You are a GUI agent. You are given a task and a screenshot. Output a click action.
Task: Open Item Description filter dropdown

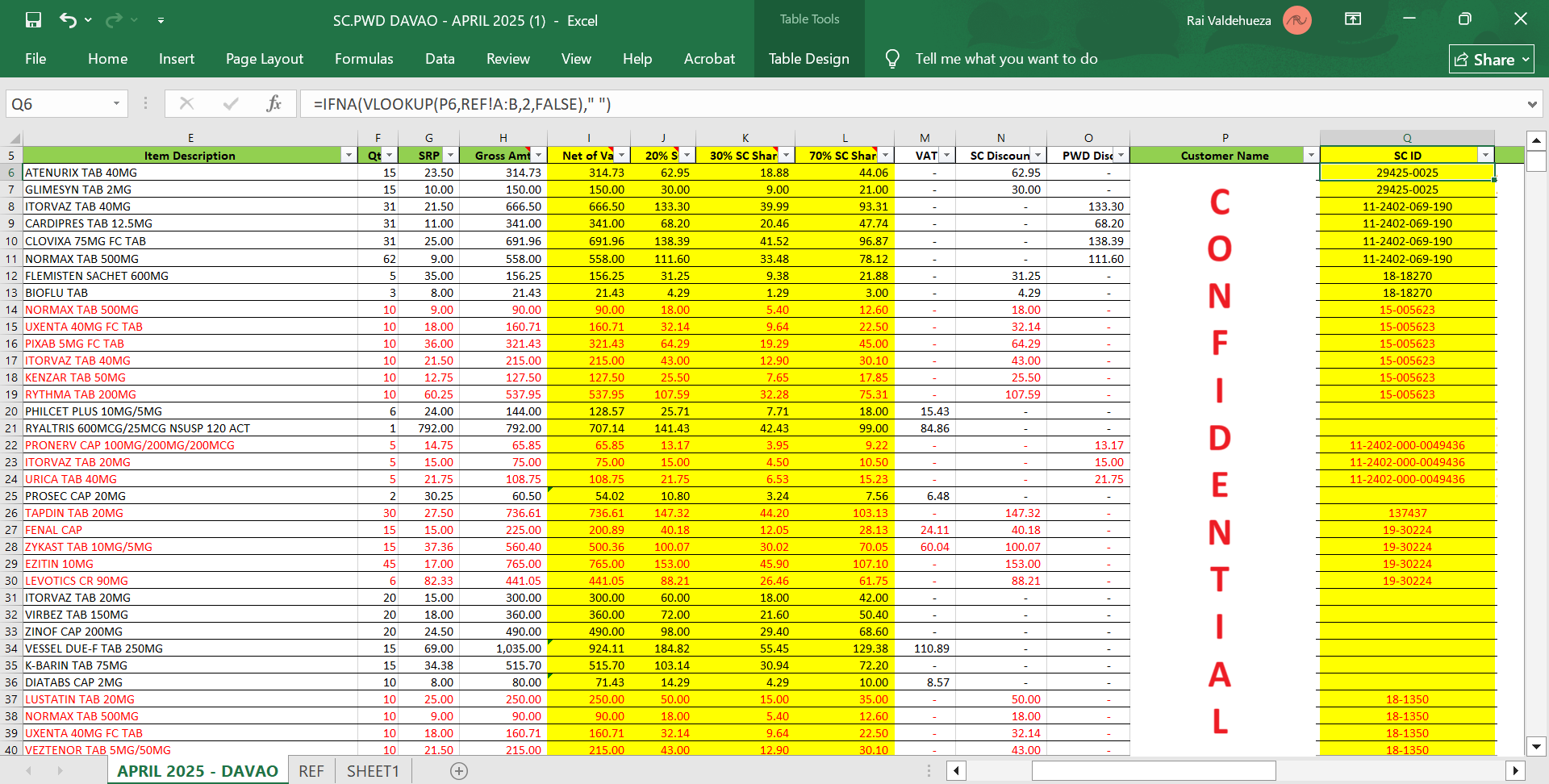349,156
